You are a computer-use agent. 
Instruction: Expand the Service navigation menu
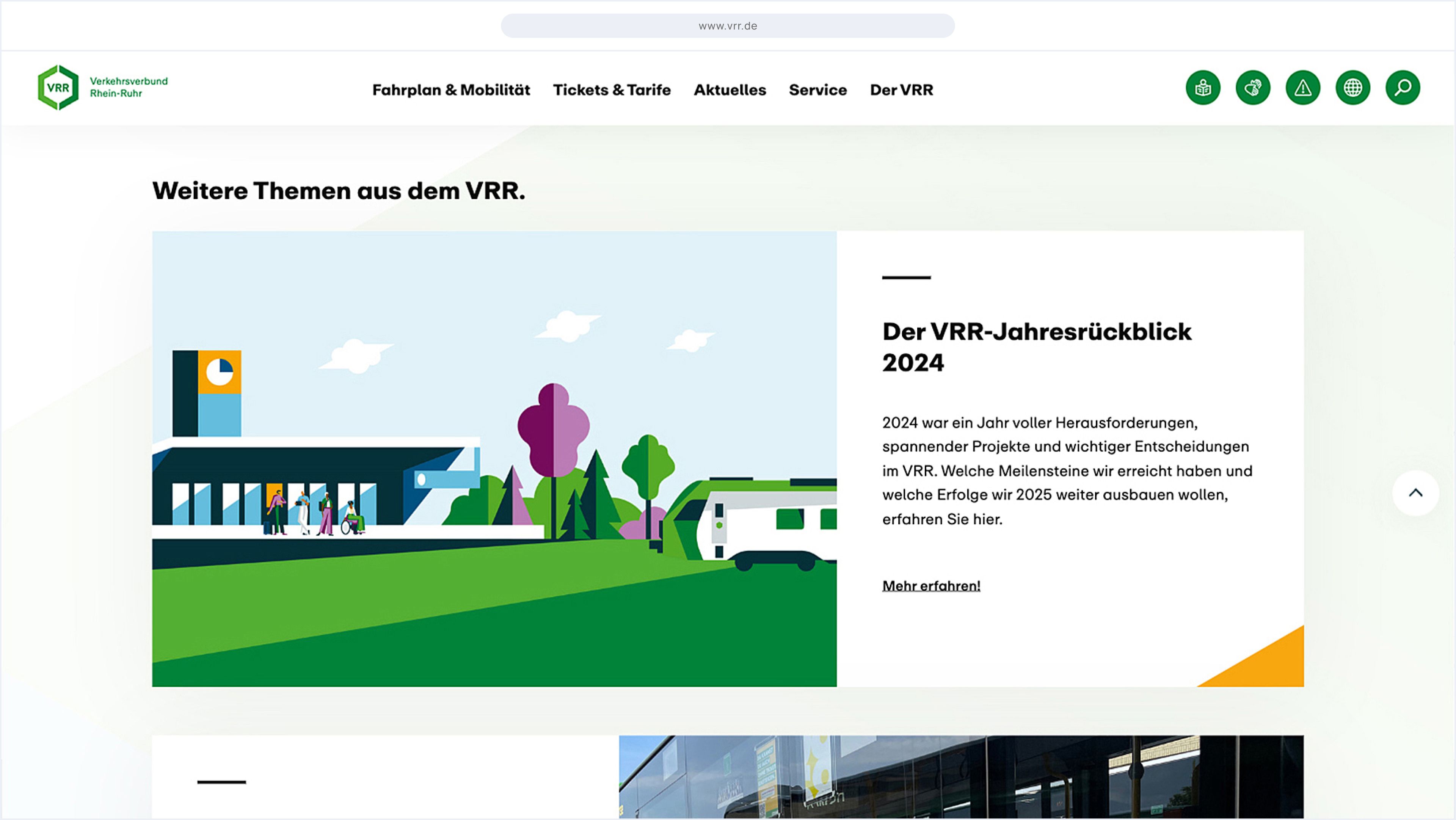(818, 90)
